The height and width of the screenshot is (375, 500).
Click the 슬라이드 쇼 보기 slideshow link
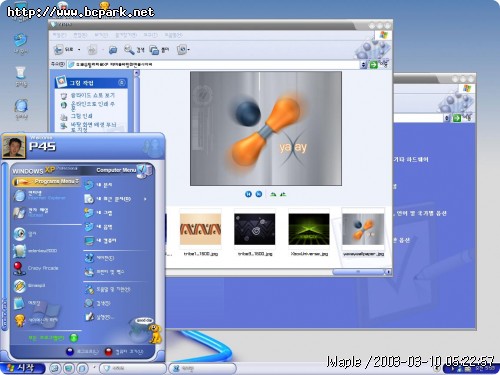pyautogui.click(x=92, y=95)
